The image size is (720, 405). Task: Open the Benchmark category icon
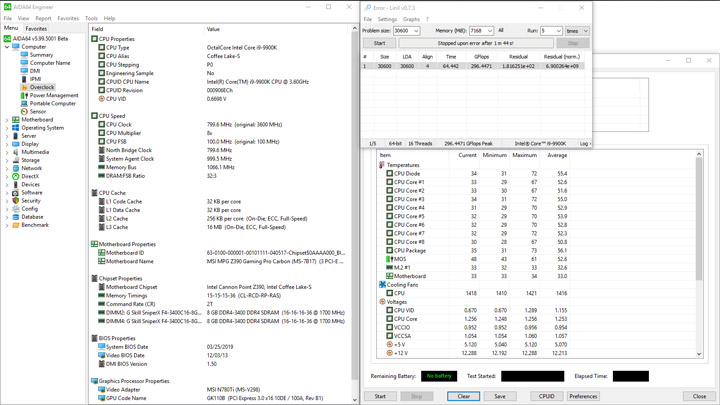click(16, 225)
